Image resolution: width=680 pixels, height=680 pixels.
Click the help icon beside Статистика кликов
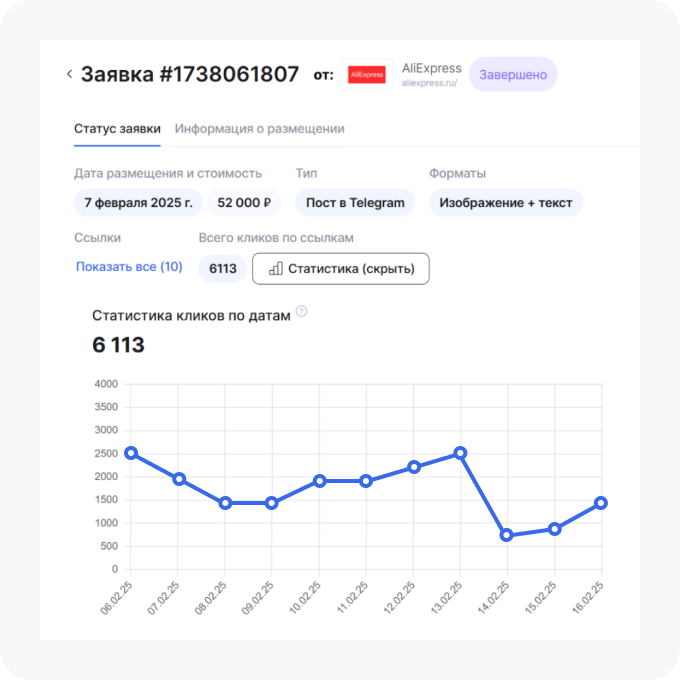[302, 312]
